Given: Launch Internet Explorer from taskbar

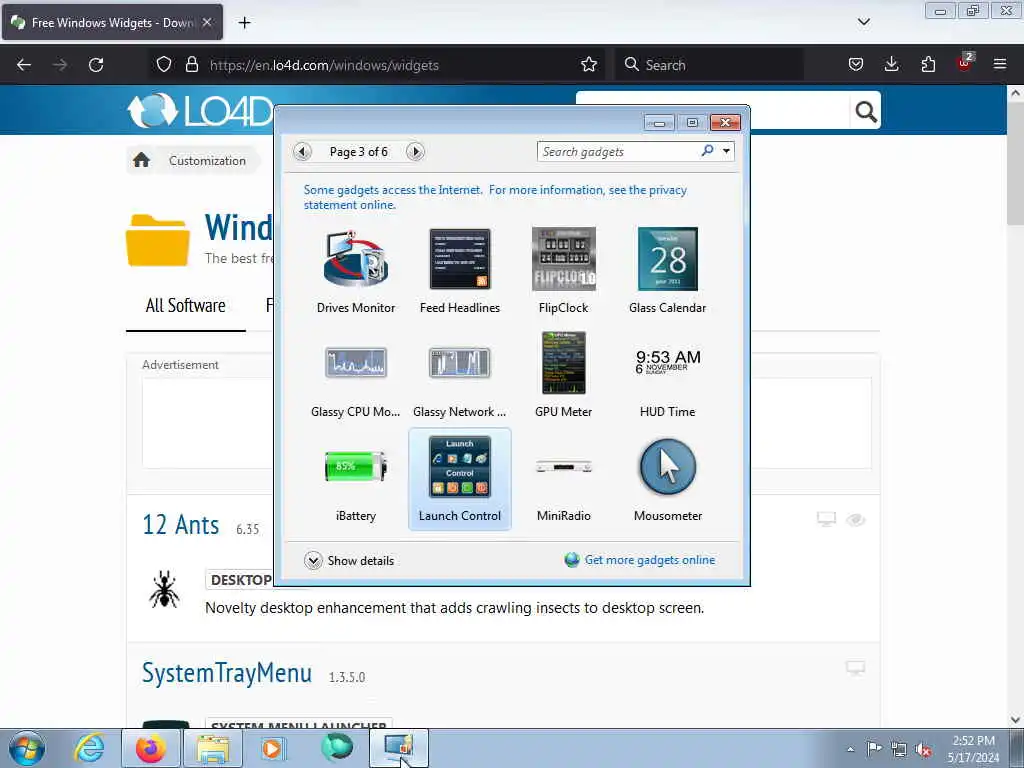Looking at the screenshot, I should pyautogui.click(x=88, y=748).
